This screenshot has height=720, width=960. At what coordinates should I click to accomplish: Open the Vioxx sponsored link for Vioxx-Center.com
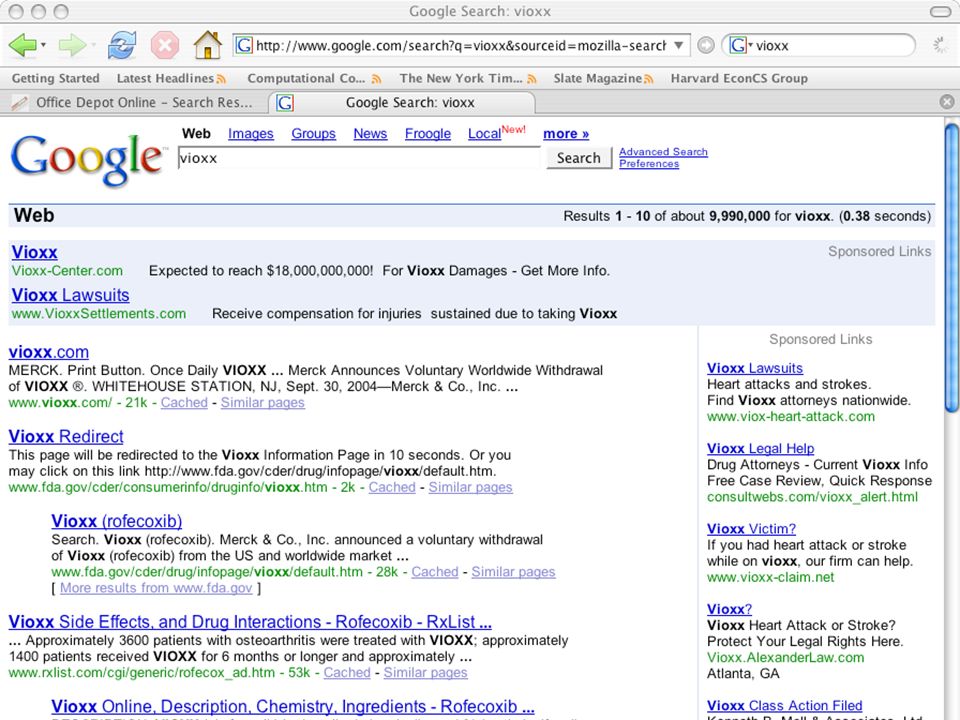click(x=34, y=252)
